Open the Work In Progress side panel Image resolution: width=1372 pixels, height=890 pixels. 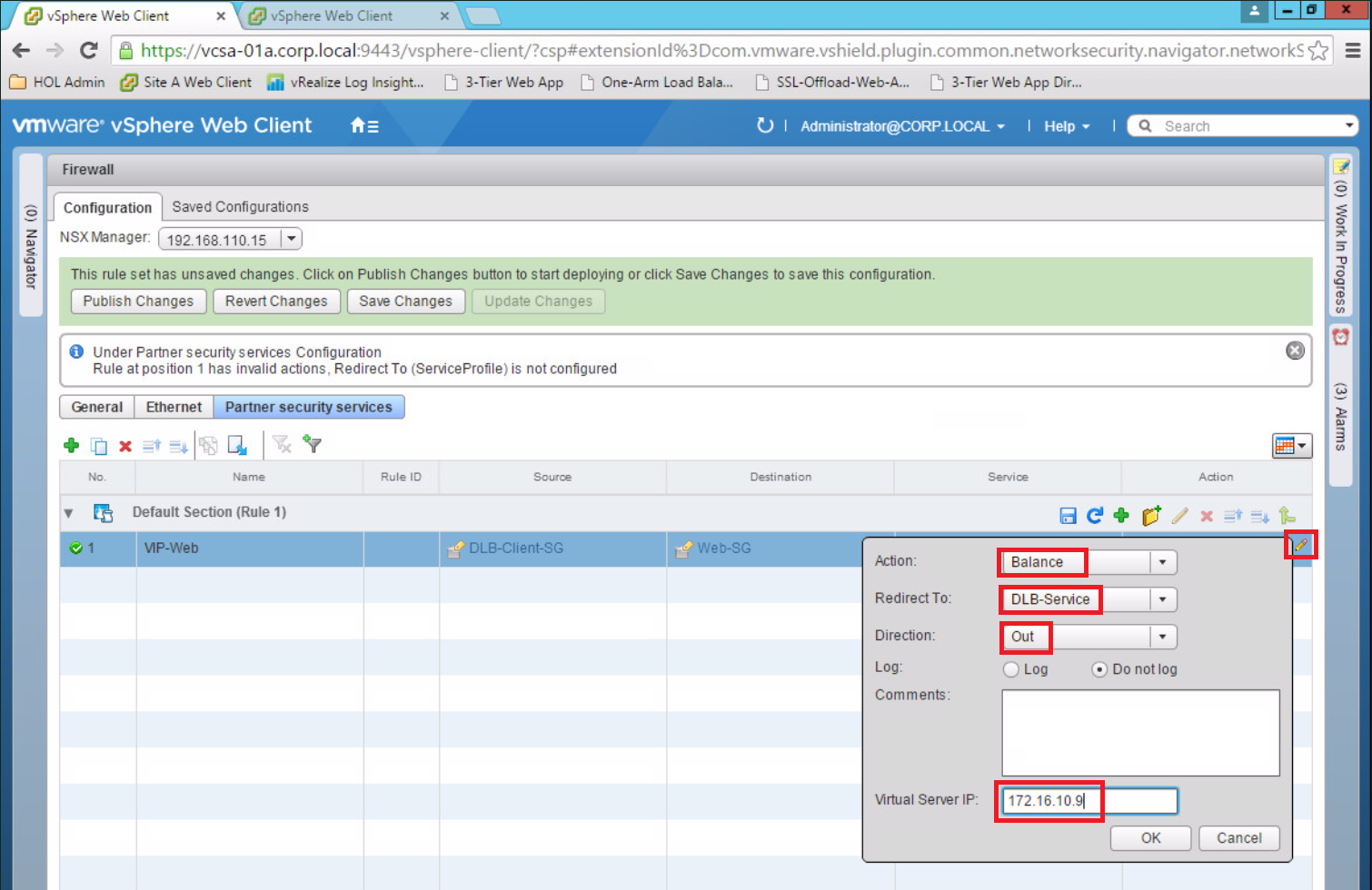click(x=1341, y=236)
